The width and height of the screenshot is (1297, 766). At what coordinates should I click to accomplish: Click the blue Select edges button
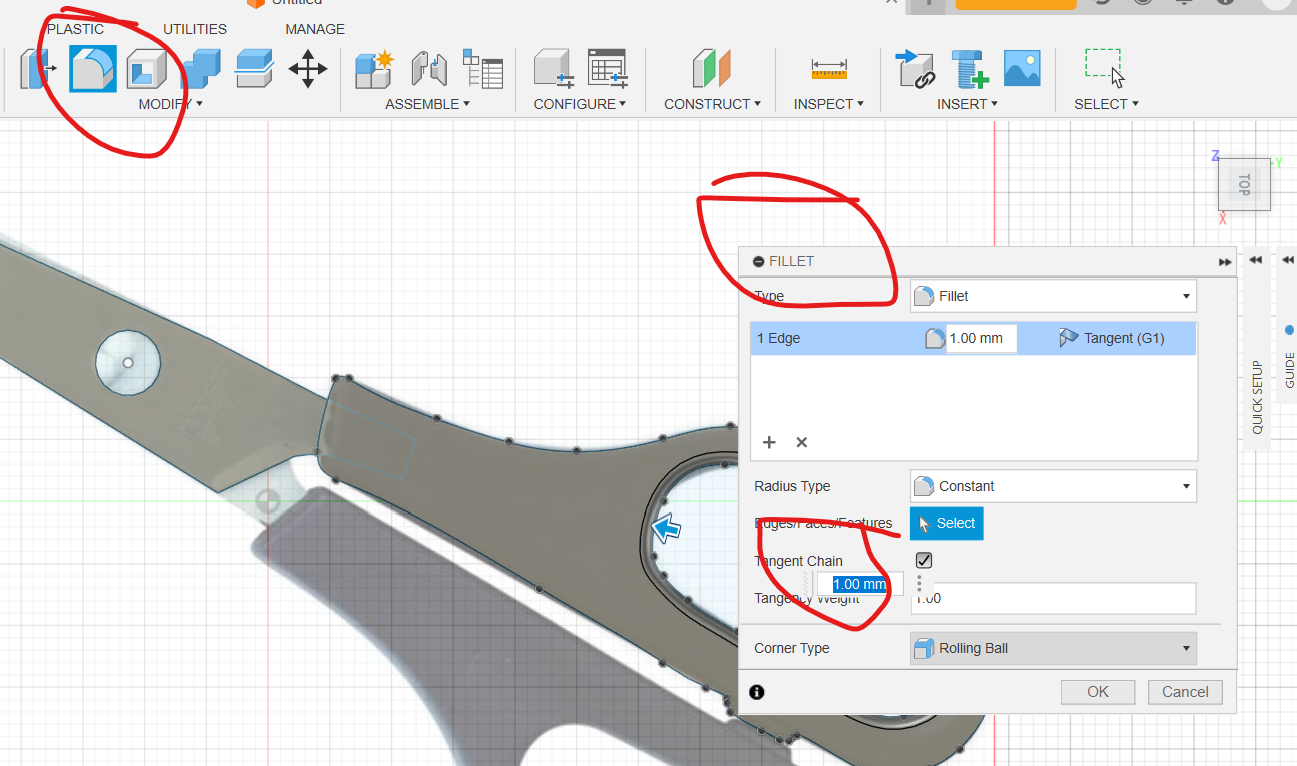point(947,523)
